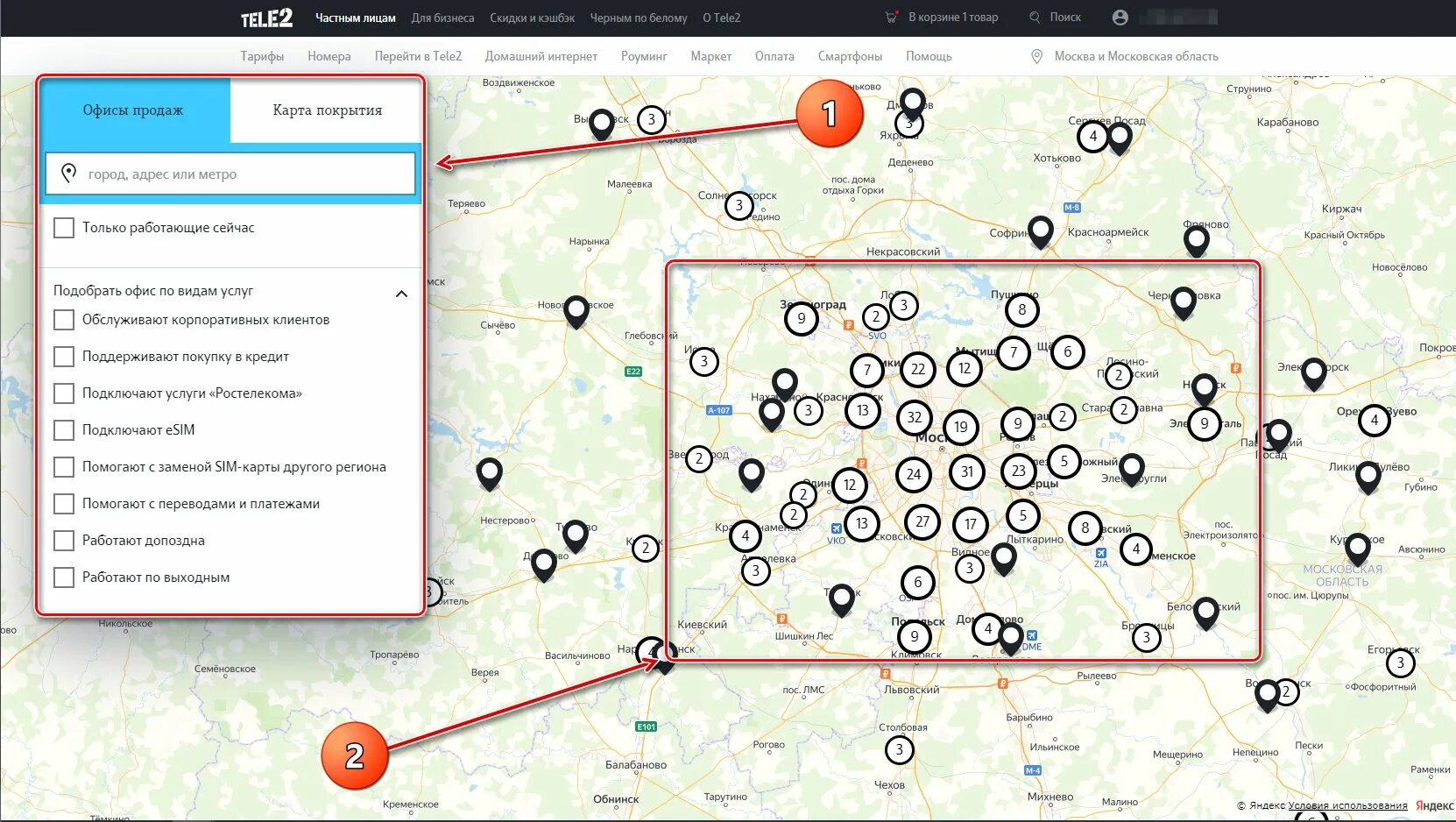Viewport: 1456px width, 822px height.
Task: Click cluster marker 3 near Егорьевск
Action: point(1400,663)
